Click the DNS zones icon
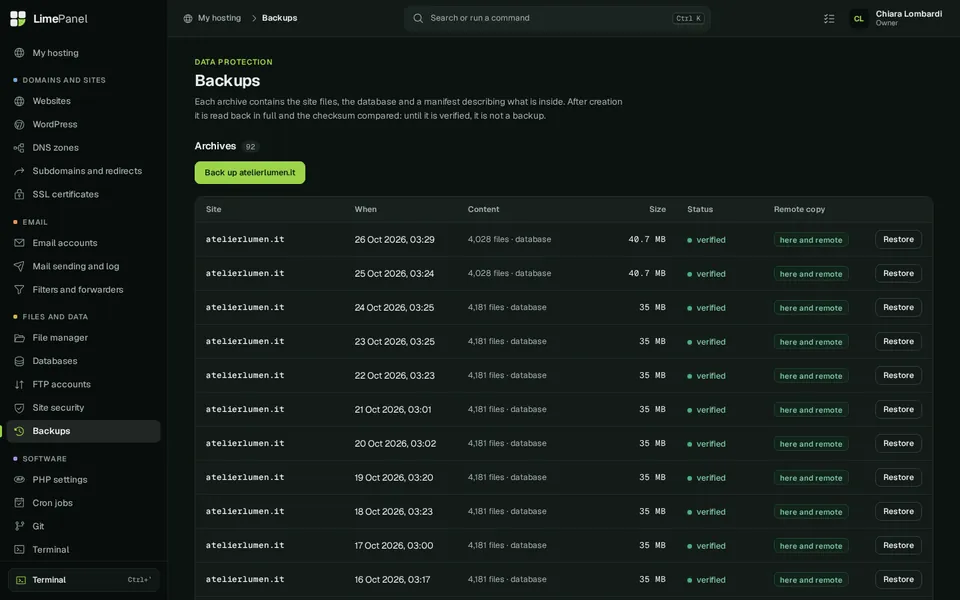The width and height of the screenshot is (960, 600). click(20, 148)
